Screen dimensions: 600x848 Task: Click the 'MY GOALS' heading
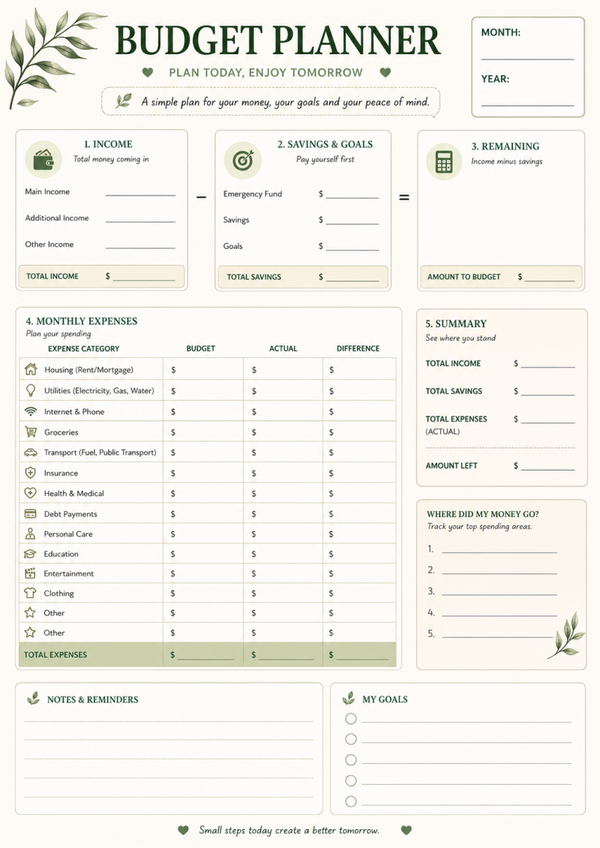(385, 699)
